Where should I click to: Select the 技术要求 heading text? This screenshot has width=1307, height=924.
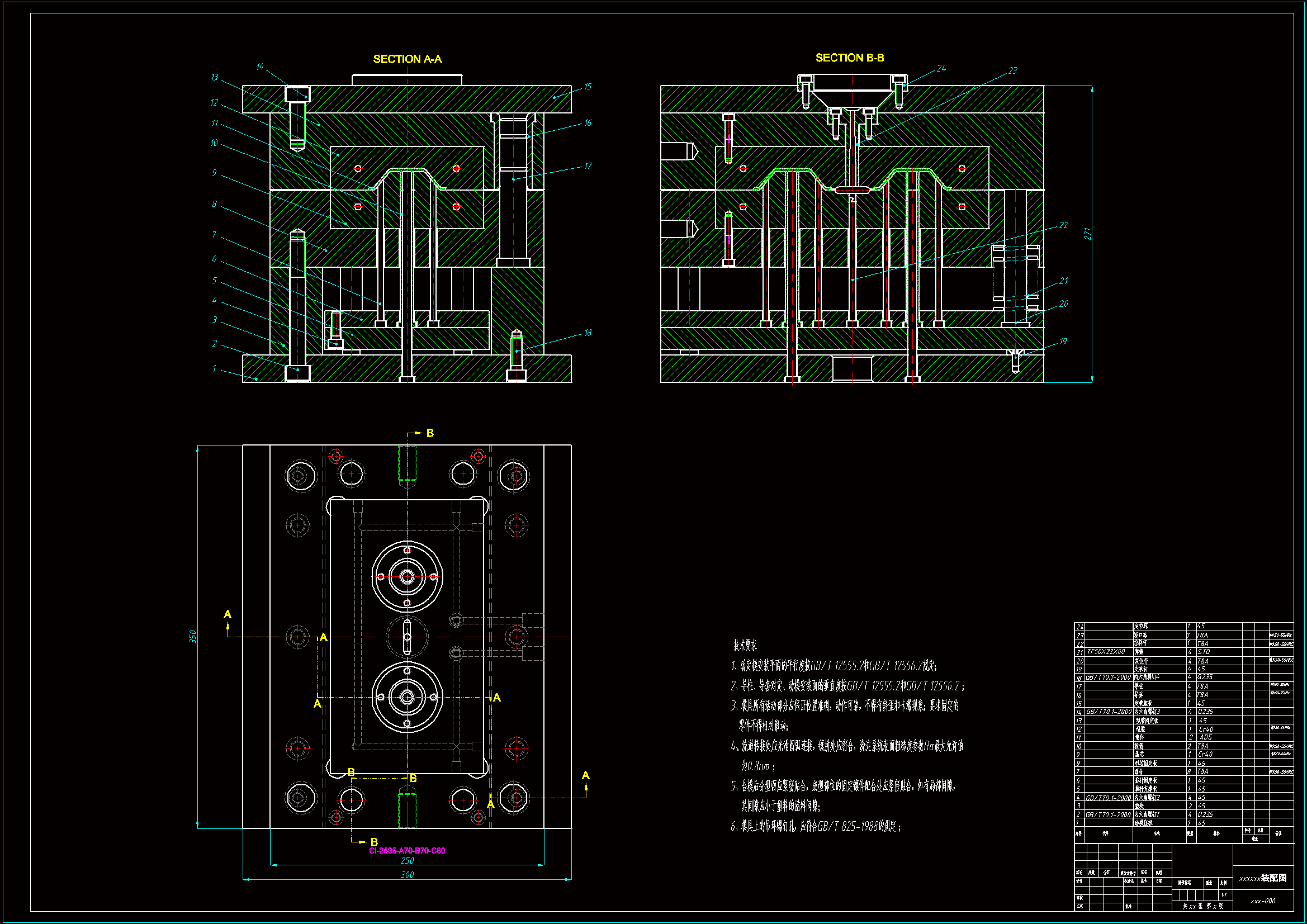pyautogui.click(x=745, y=646)
